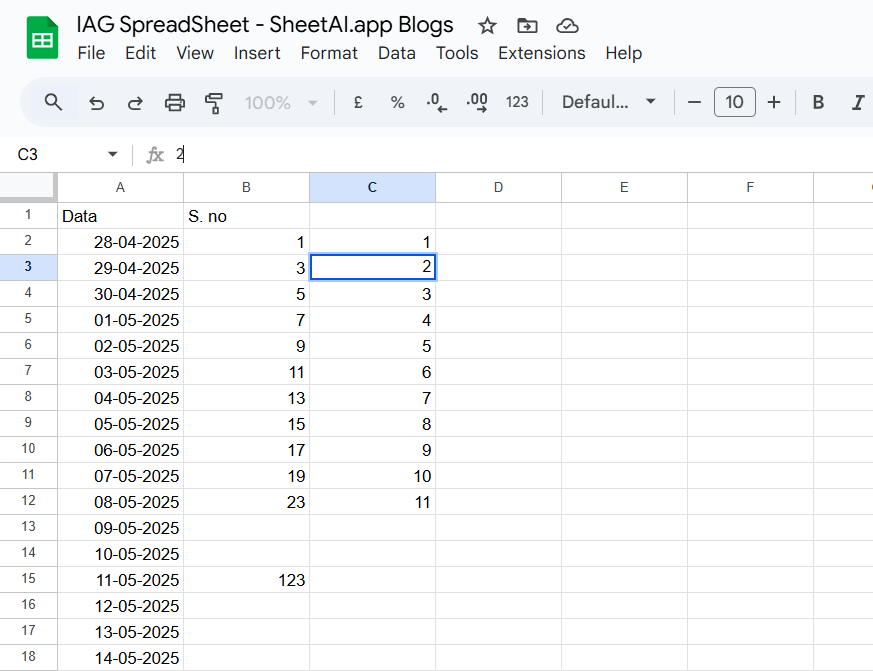Open the Google Sheets home icon
Image resolution: width=873 pixels, height=671 pixels.
coord(42,38)
